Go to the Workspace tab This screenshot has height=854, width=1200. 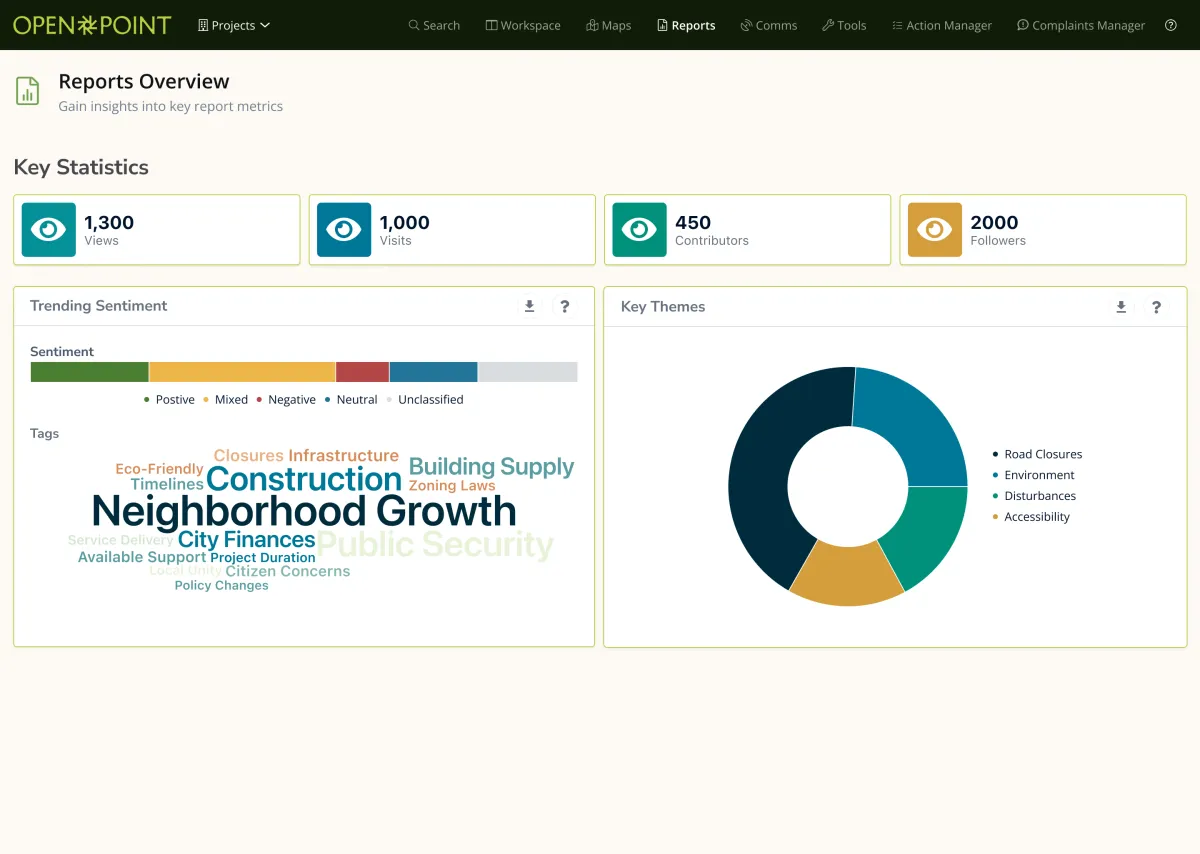point(523,26)
